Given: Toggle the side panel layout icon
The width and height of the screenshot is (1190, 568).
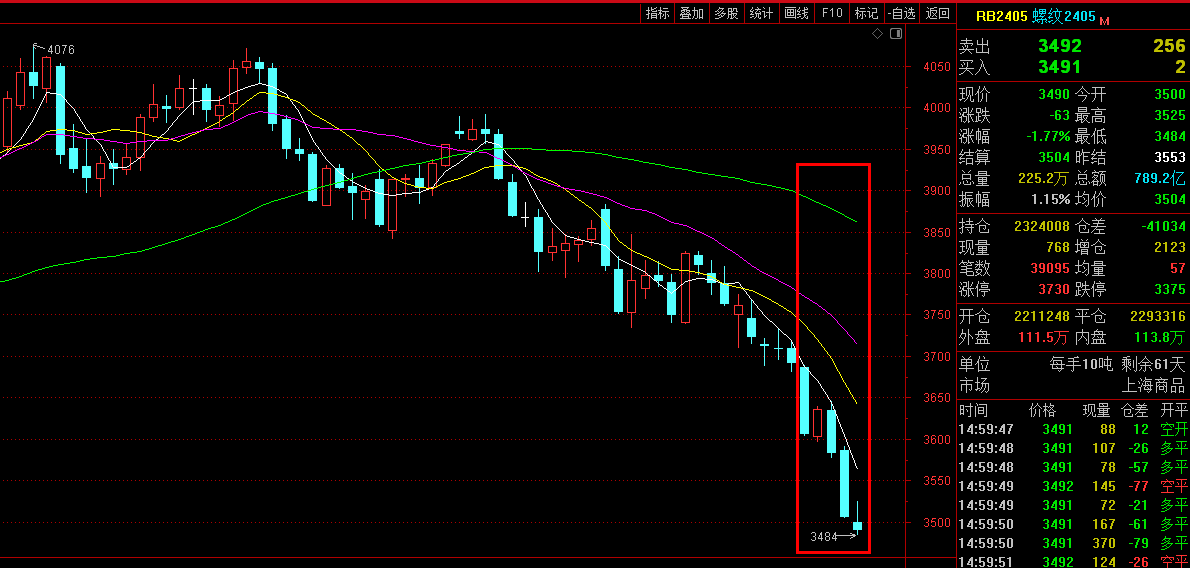Looking at the screenshot, I should point(895,34).
